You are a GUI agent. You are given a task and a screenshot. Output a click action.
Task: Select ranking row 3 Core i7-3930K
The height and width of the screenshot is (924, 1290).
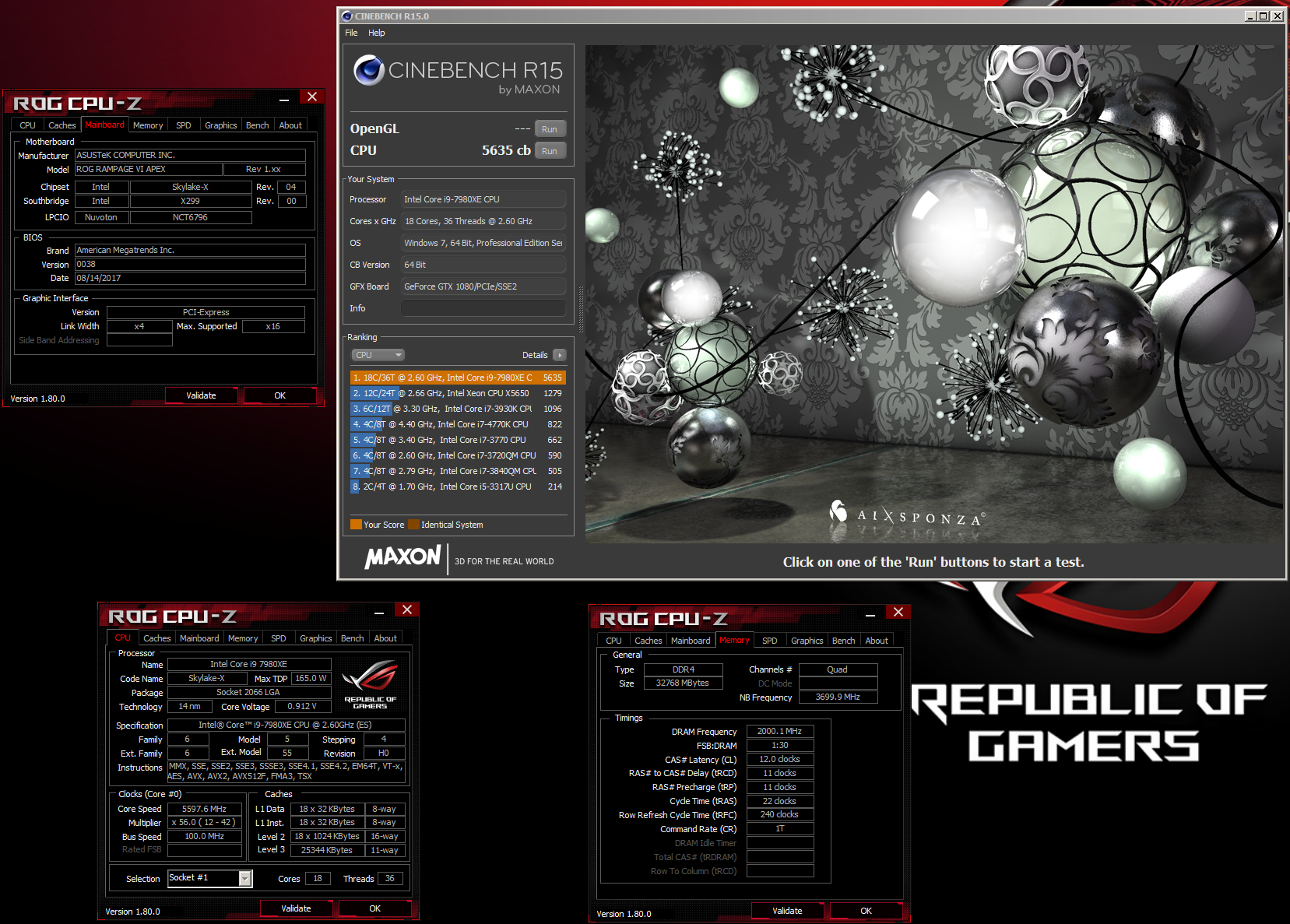pos(459,409)
